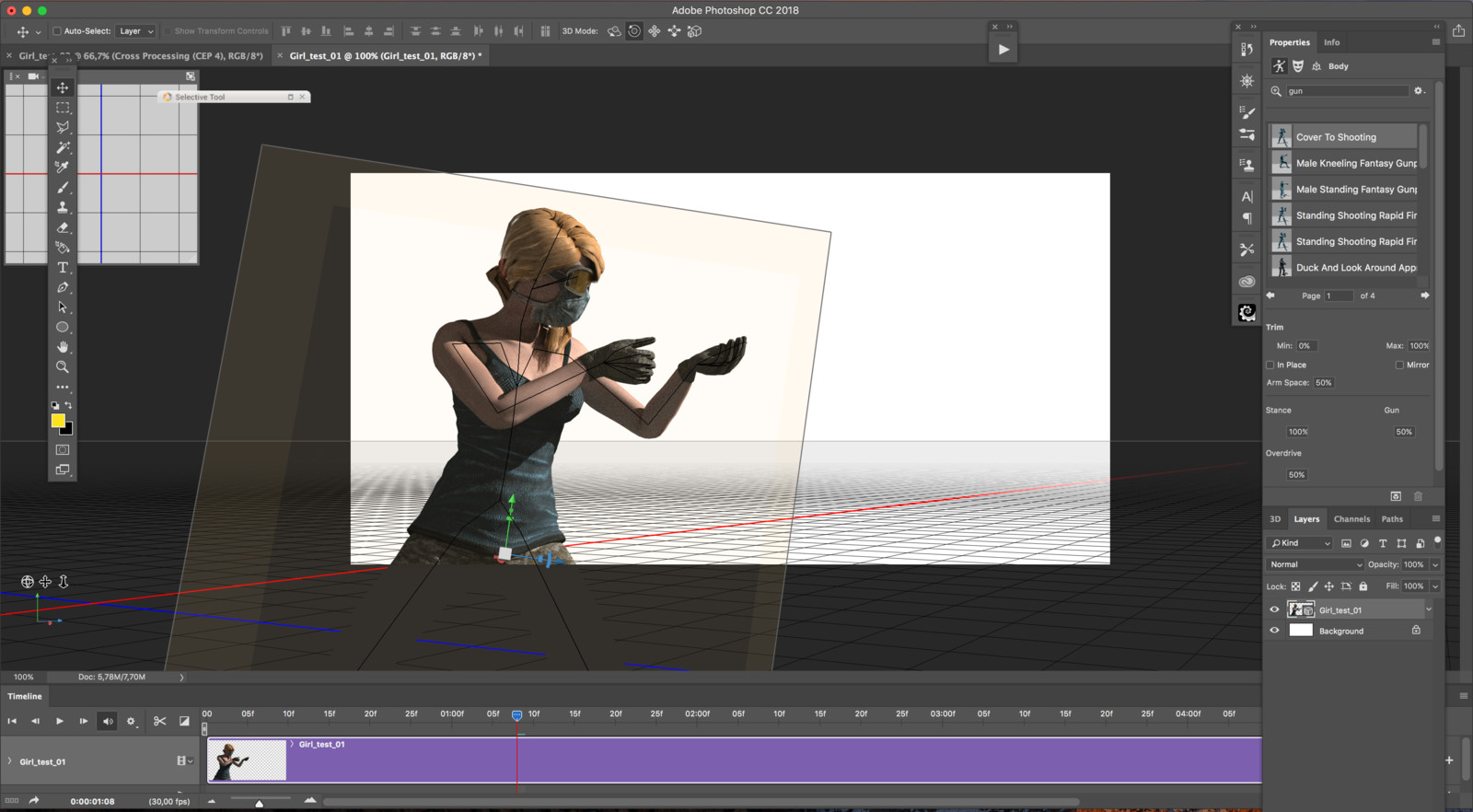The width and height of the screenshot is (1473, 812).
Task: Select the Move tool in the toolbox
Action: click(x=63, y=87)
